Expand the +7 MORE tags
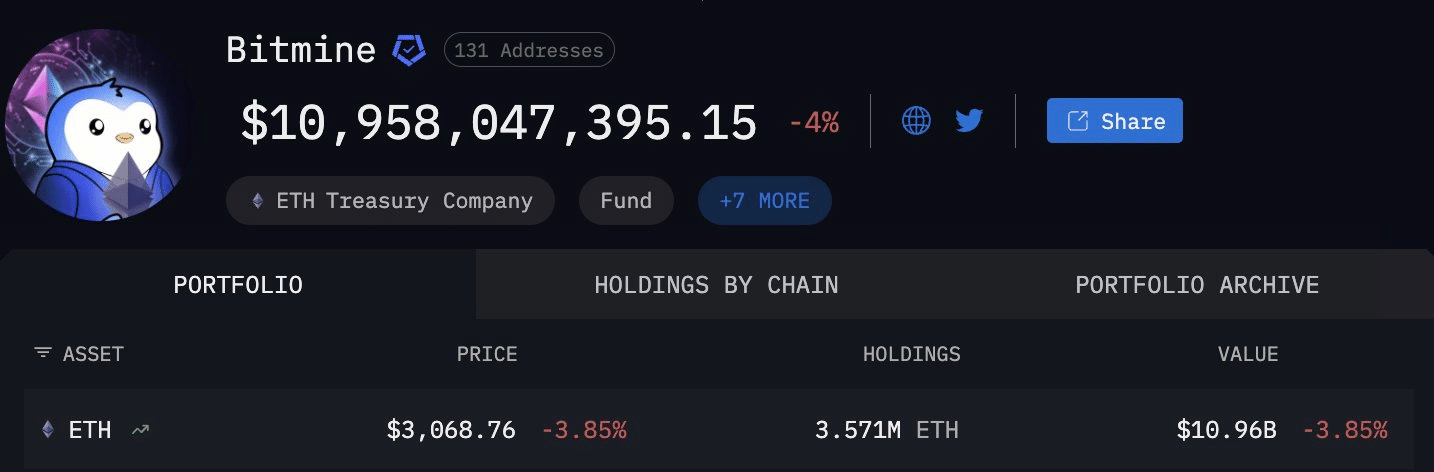Viewport: 1434px width, 472px height. pyautogui.click(x=764, y=201)
